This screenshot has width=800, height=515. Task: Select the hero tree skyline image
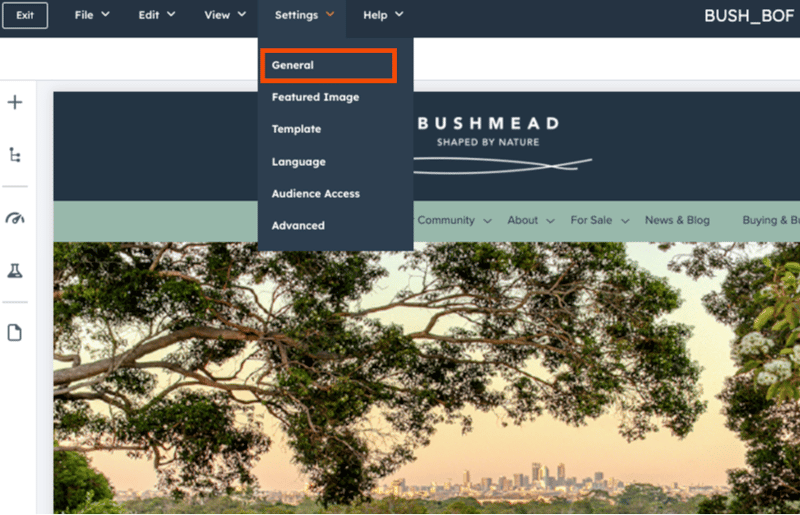point(427,378)
